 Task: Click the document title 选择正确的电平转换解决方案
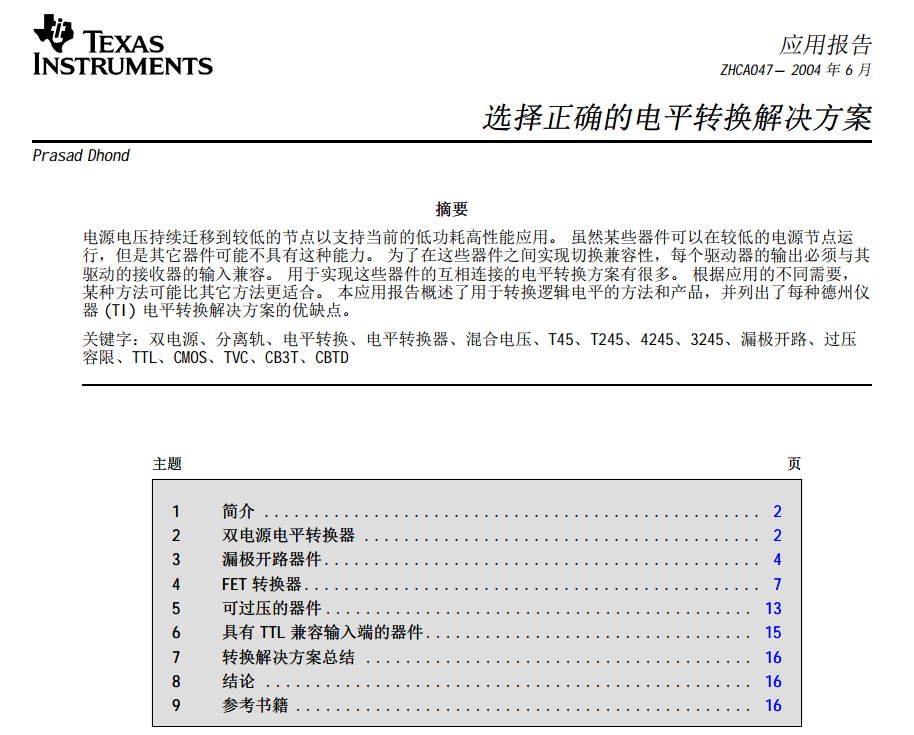point(677,118)
